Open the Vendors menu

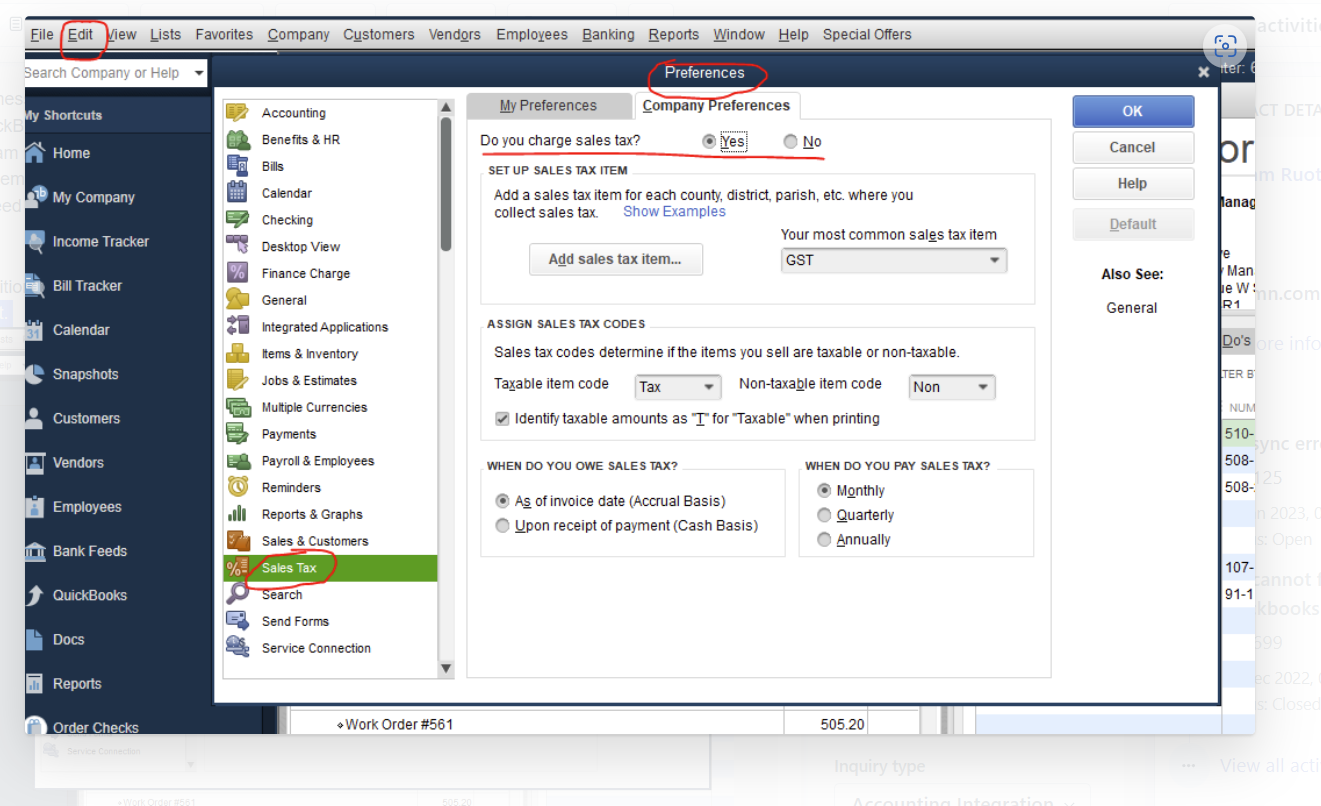(455, 34)
